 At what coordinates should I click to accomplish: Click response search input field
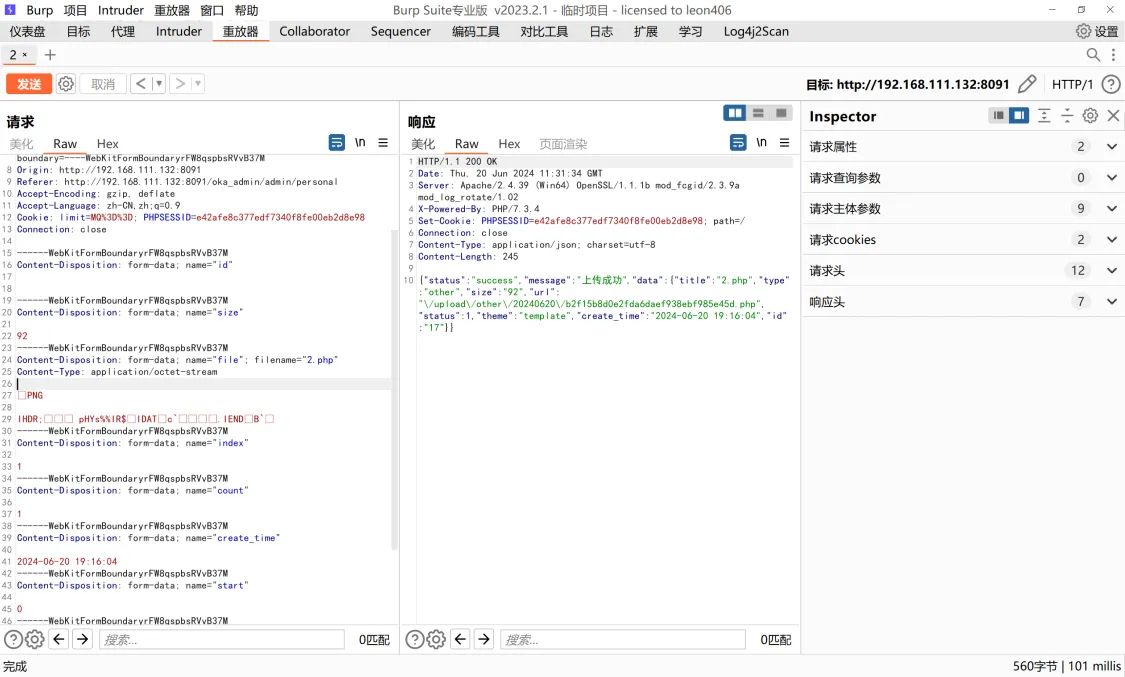[x=623, y=639]
